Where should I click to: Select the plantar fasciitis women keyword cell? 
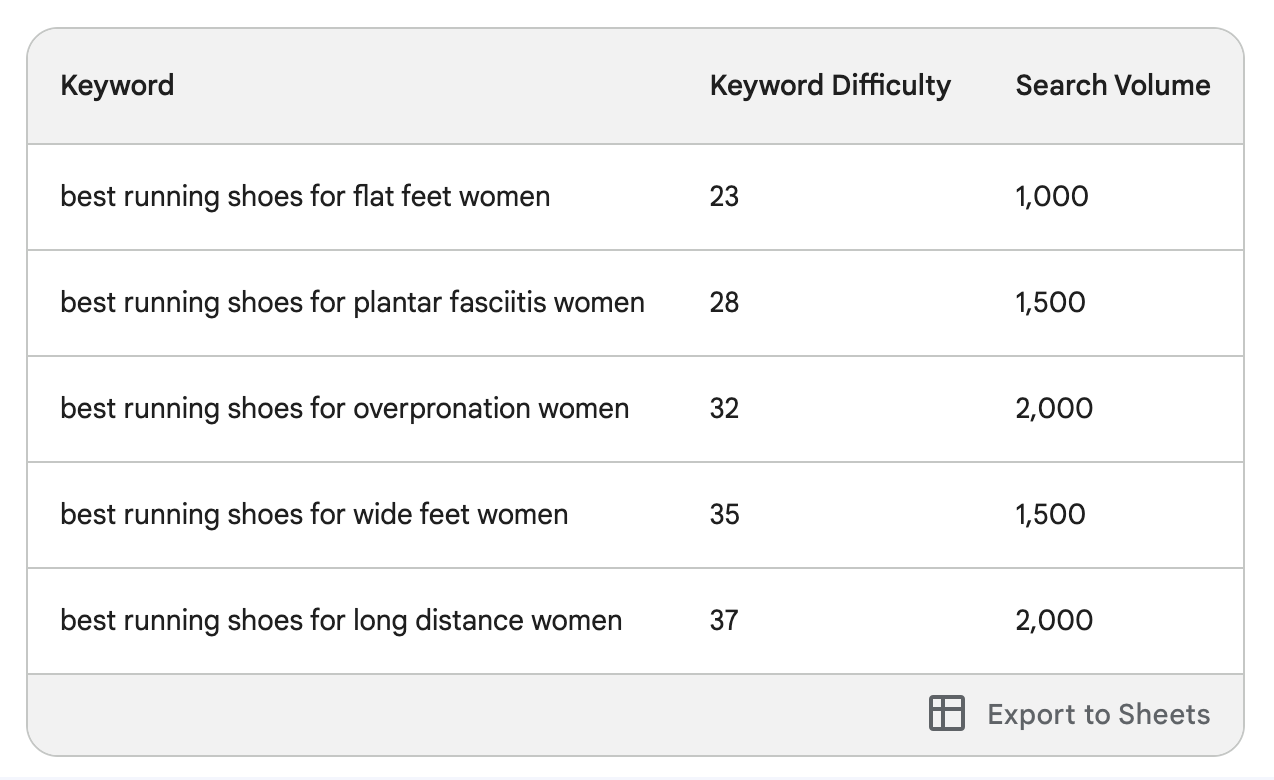[x=352, y=302]
